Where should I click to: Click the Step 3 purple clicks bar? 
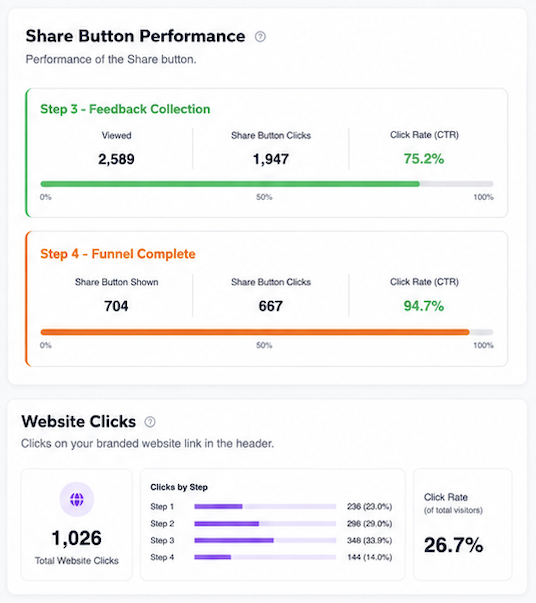click(265, 540)
